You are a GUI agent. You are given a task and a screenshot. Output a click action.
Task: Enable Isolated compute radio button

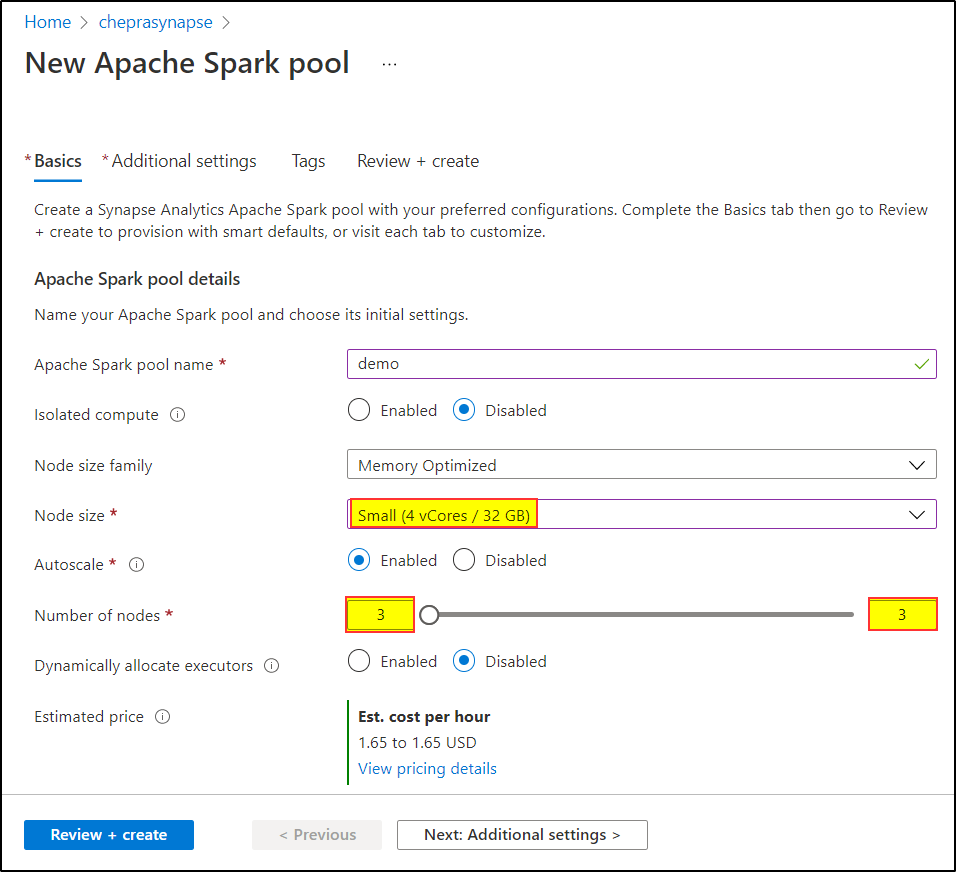tap(359, 410)
